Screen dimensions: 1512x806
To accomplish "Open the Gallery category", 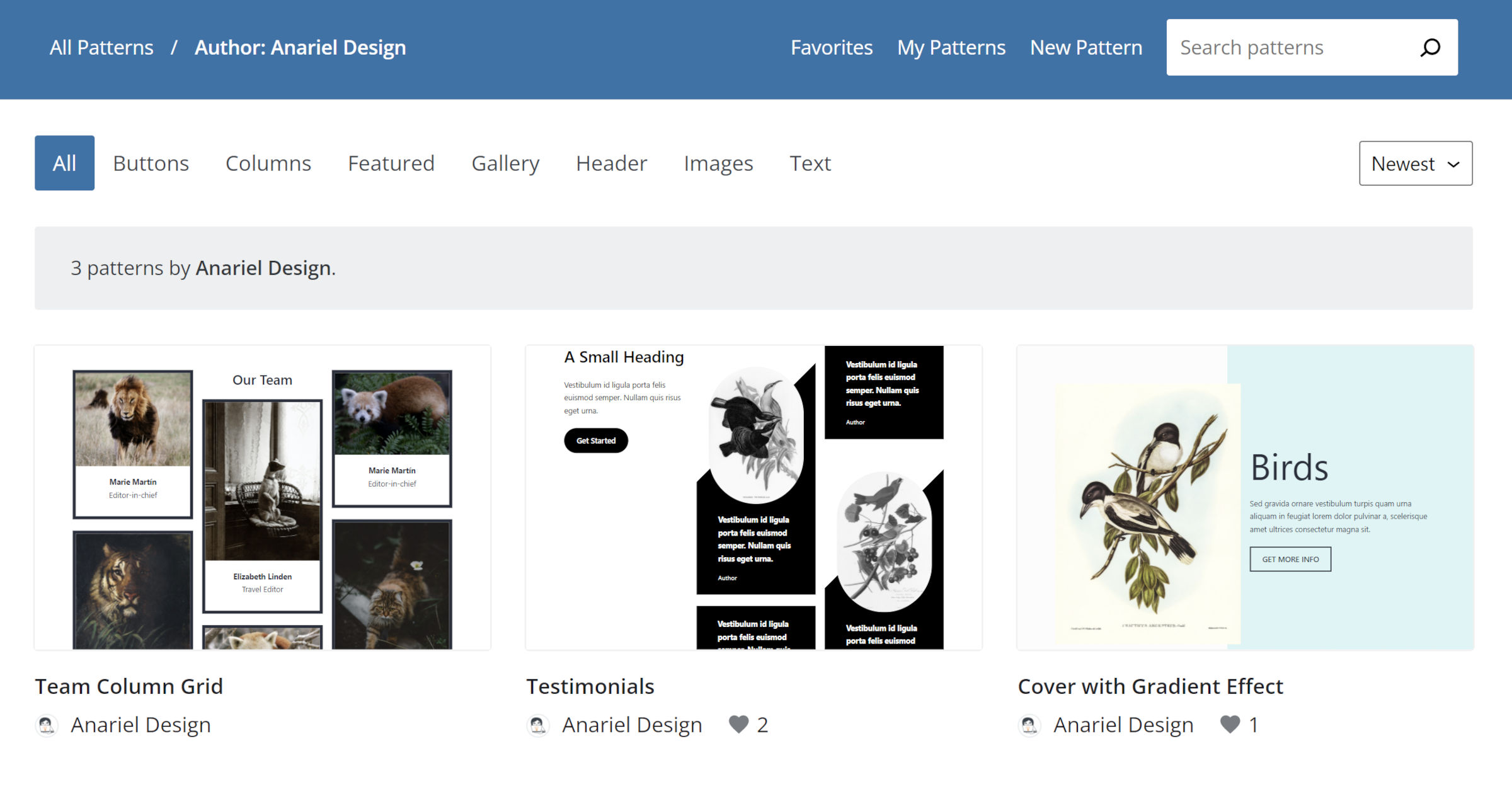I will [505, 163].
